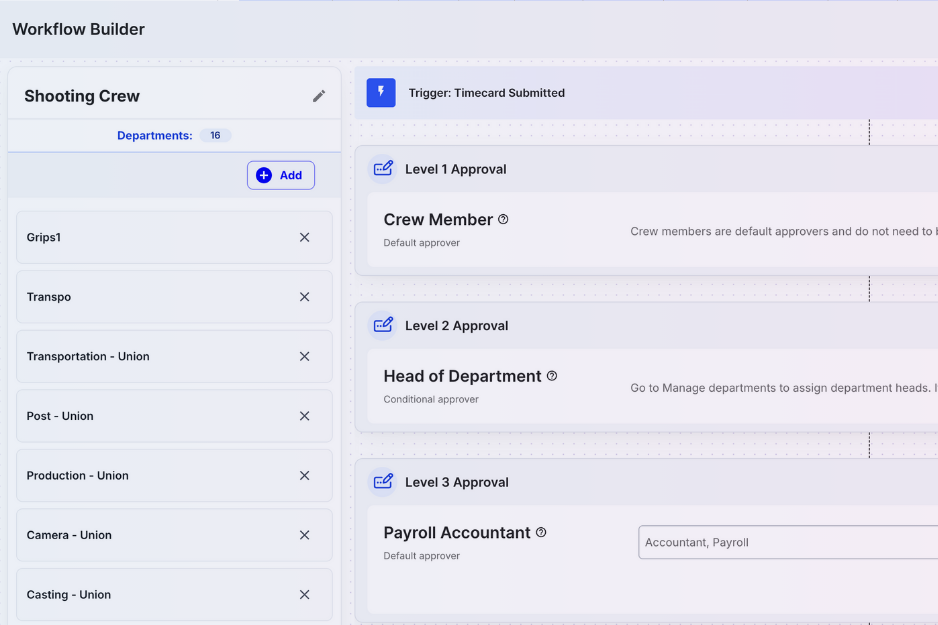Click help icon next to Payroll Accountant
Image resolution: width=938 pixels, height=625 pixels.
[x=541, y=533]
